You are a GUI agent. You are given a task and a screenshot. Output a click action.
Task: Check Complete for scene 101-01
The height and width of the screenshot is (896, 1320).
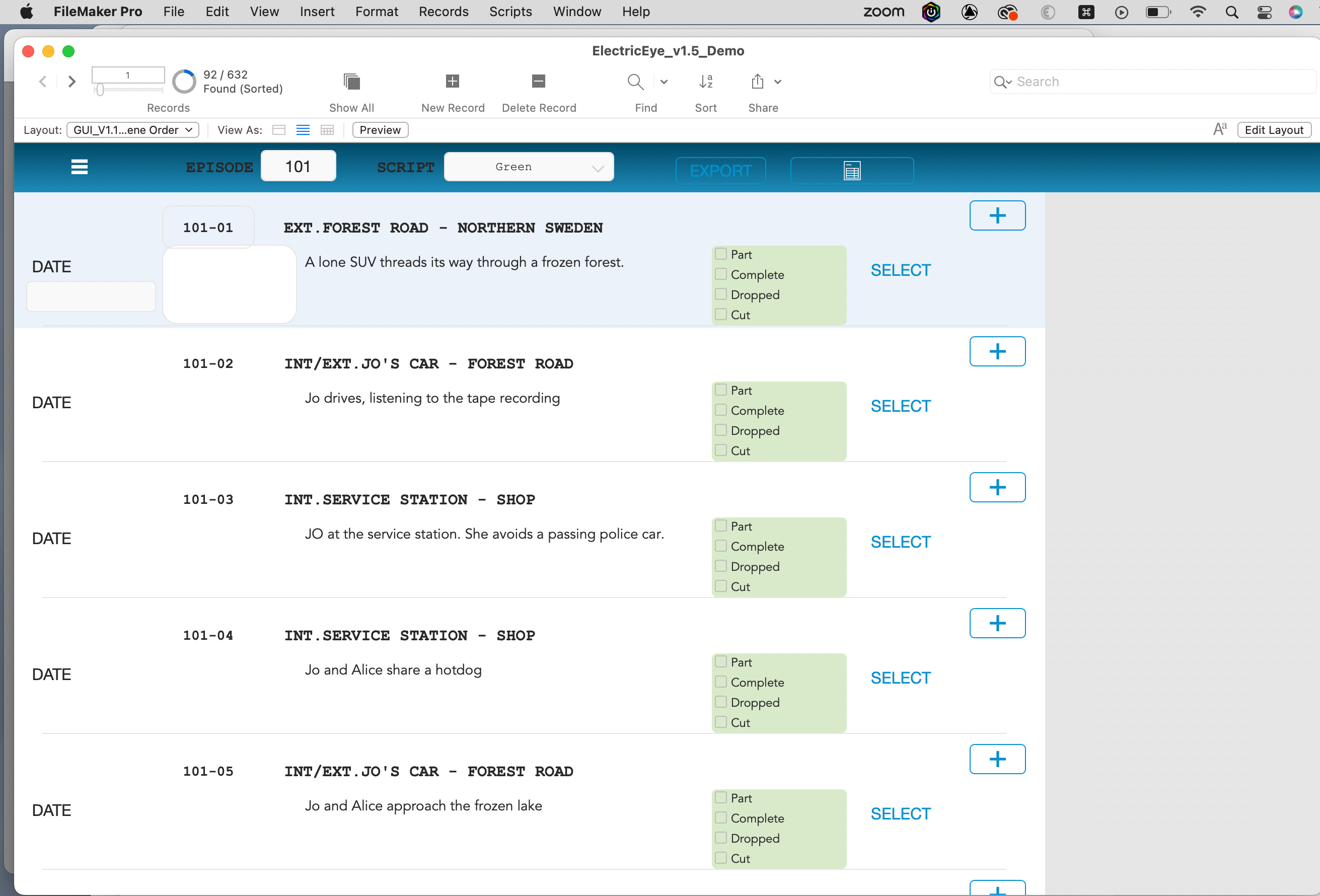click(x=721, y=274)
